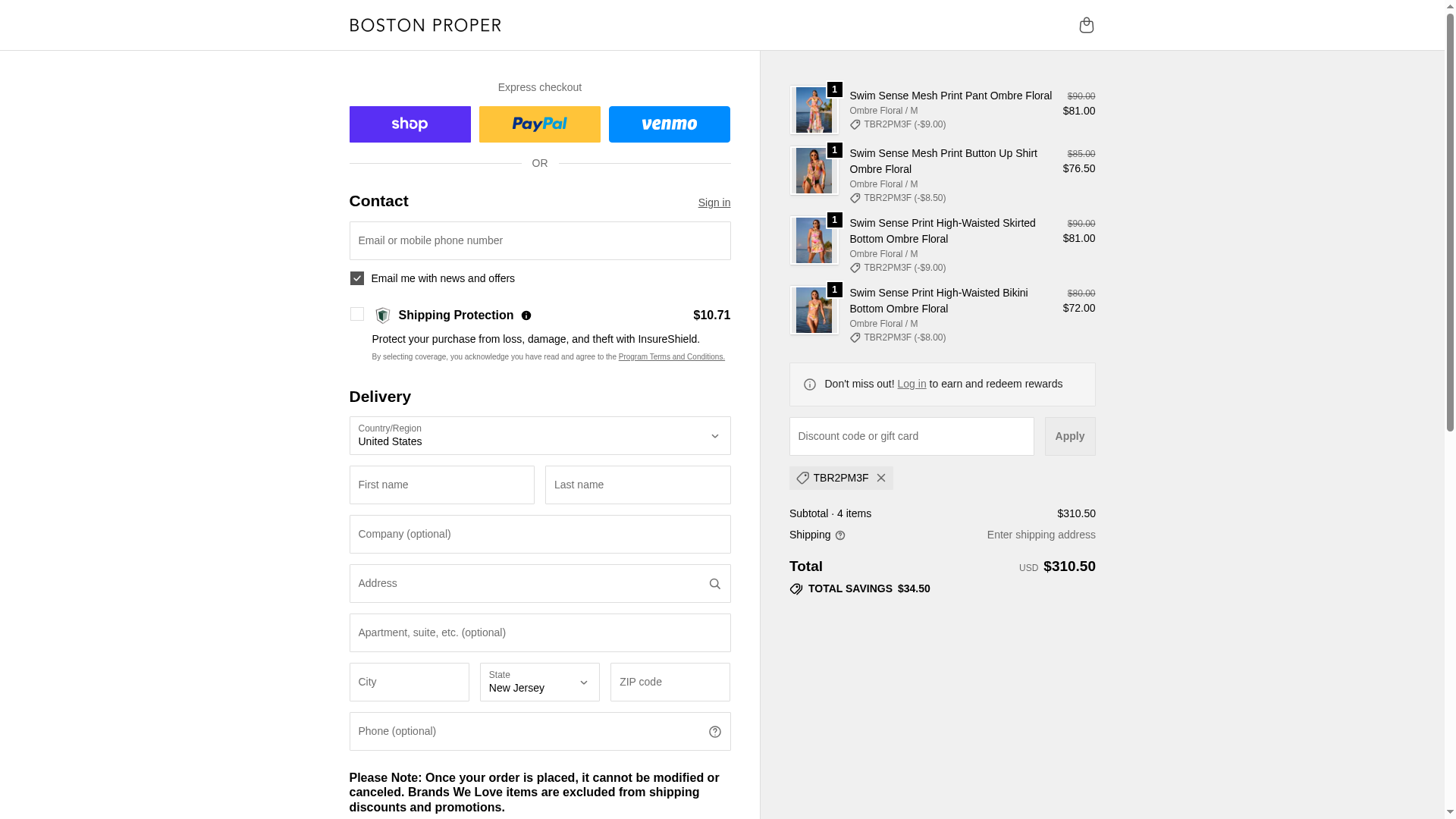Viewport: 1456px width, 819px height.
Task: Click the Apply discount button
Action: click(1069, 437)
